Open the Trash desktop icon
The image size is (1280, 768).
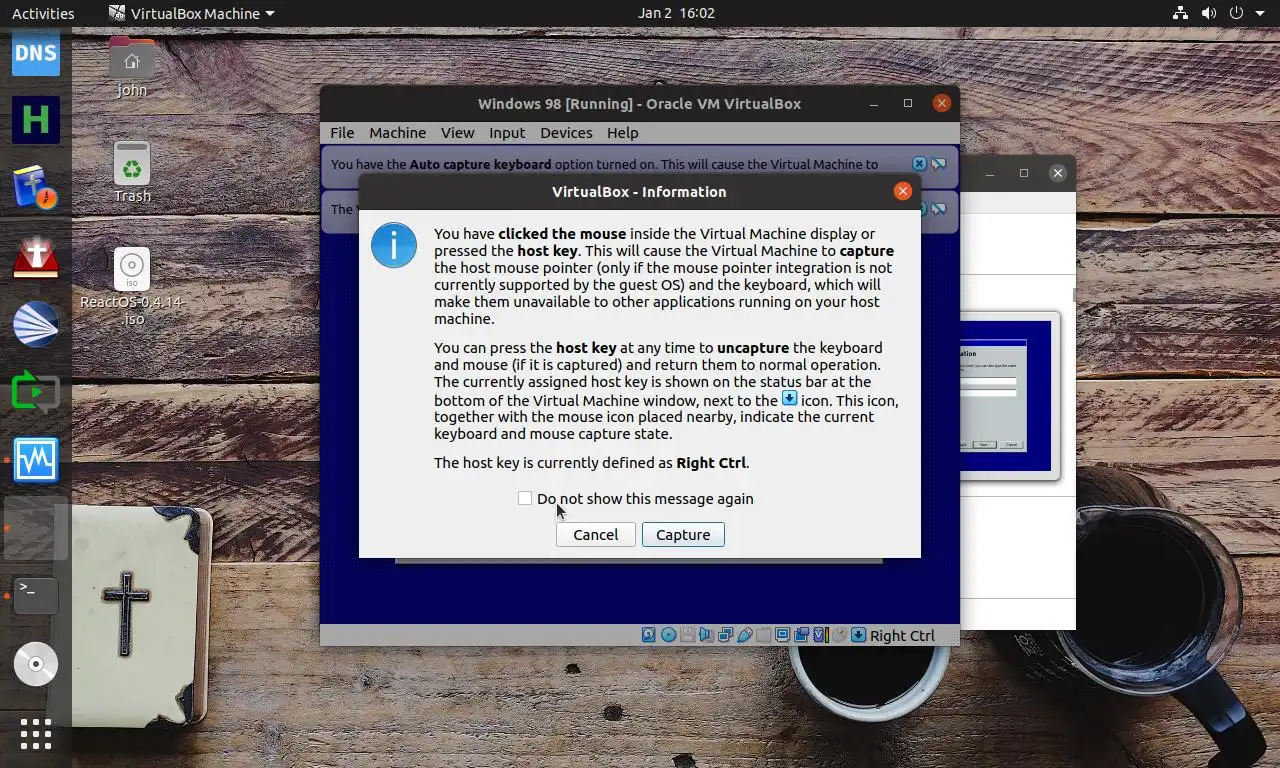[x=132, y=172]
